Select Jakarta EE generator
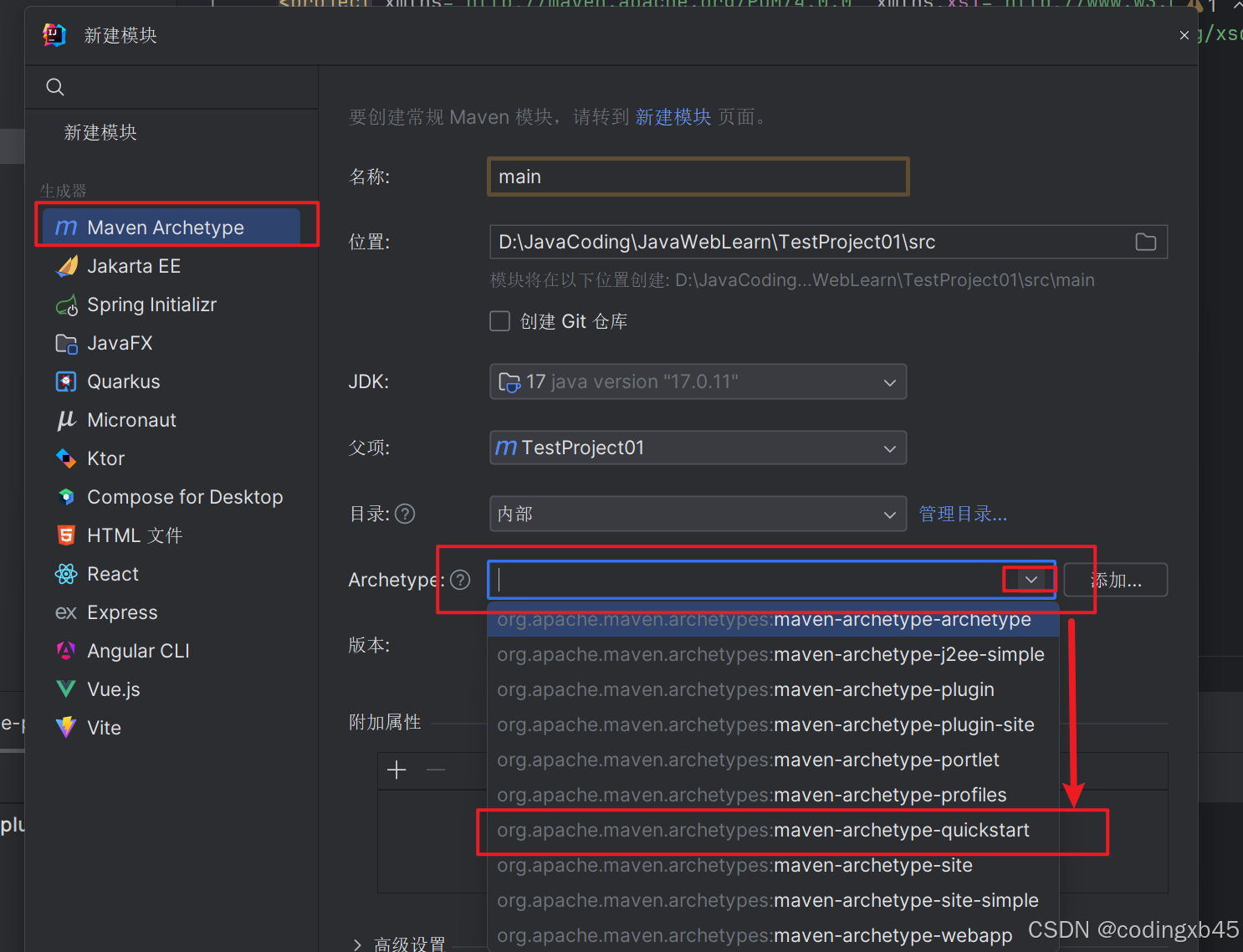Screen dimensions: 1243x952 [171, 266]
